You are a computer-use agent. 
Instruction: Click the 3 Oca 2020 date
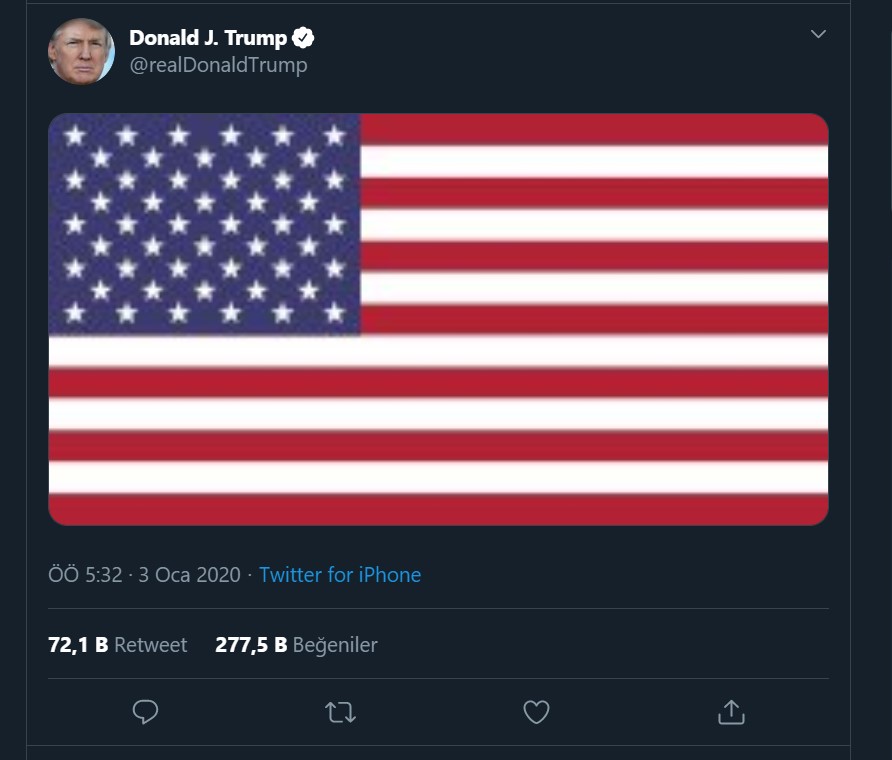[x=190, y=575]
